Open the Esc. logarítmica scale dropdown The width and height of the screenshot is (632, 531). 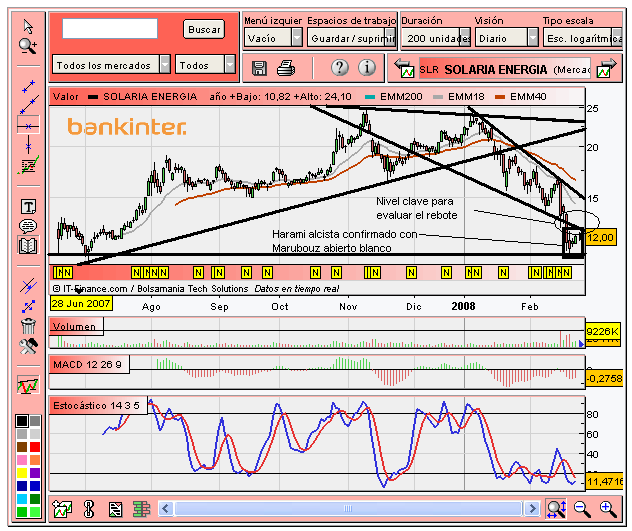click(x=582, y=38)
